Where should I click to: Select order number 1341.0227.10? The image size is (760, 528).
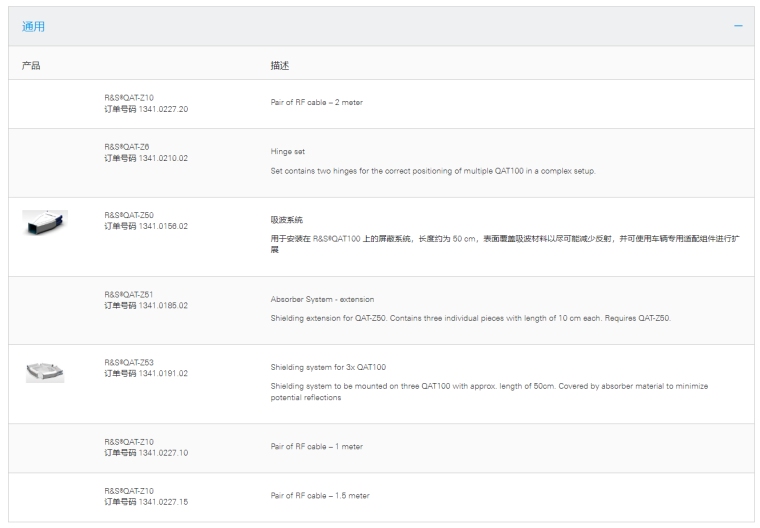click(x=146, y=453)
